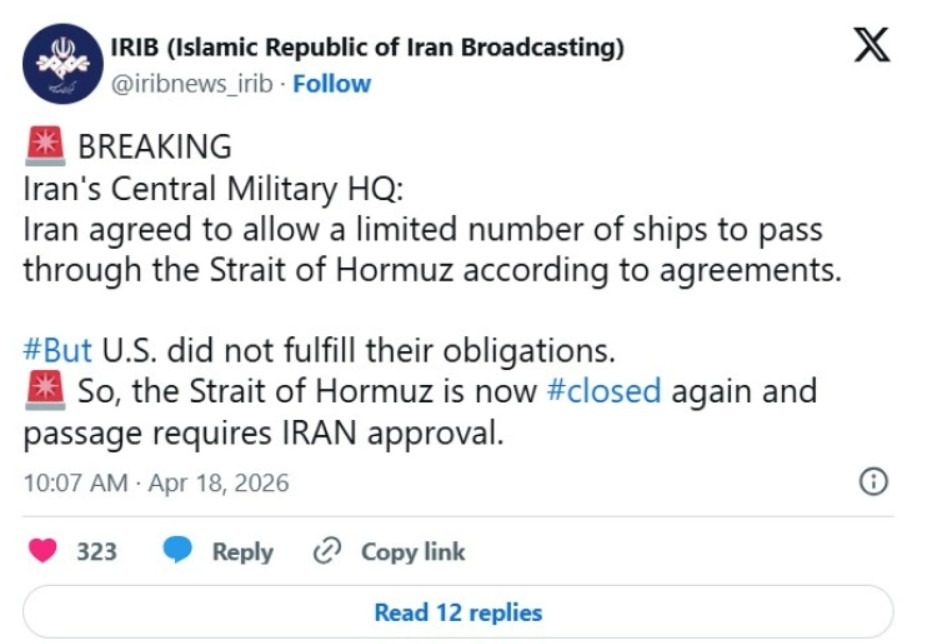Like the tweet with the heart icon
This screenshot has height=644, width=928.
[x=42, y=551]
